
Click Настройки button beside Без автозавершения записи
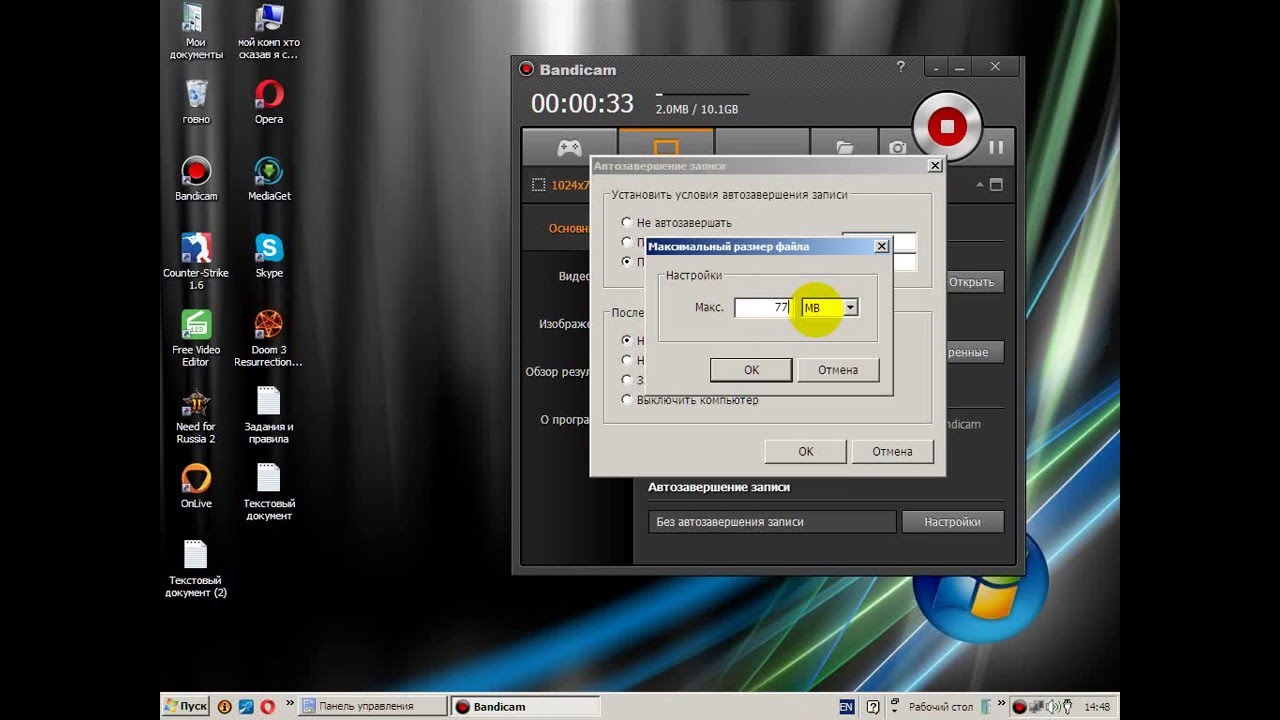[952, 522]
